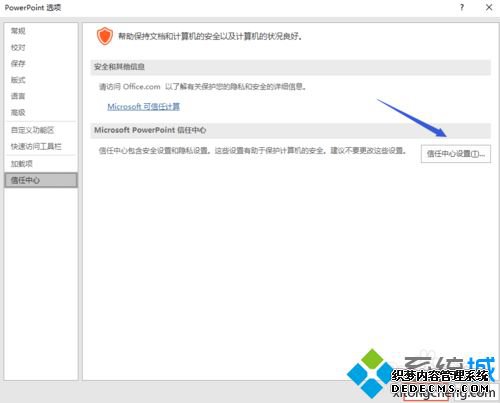Go to the 保存 options page

[18, 63]
